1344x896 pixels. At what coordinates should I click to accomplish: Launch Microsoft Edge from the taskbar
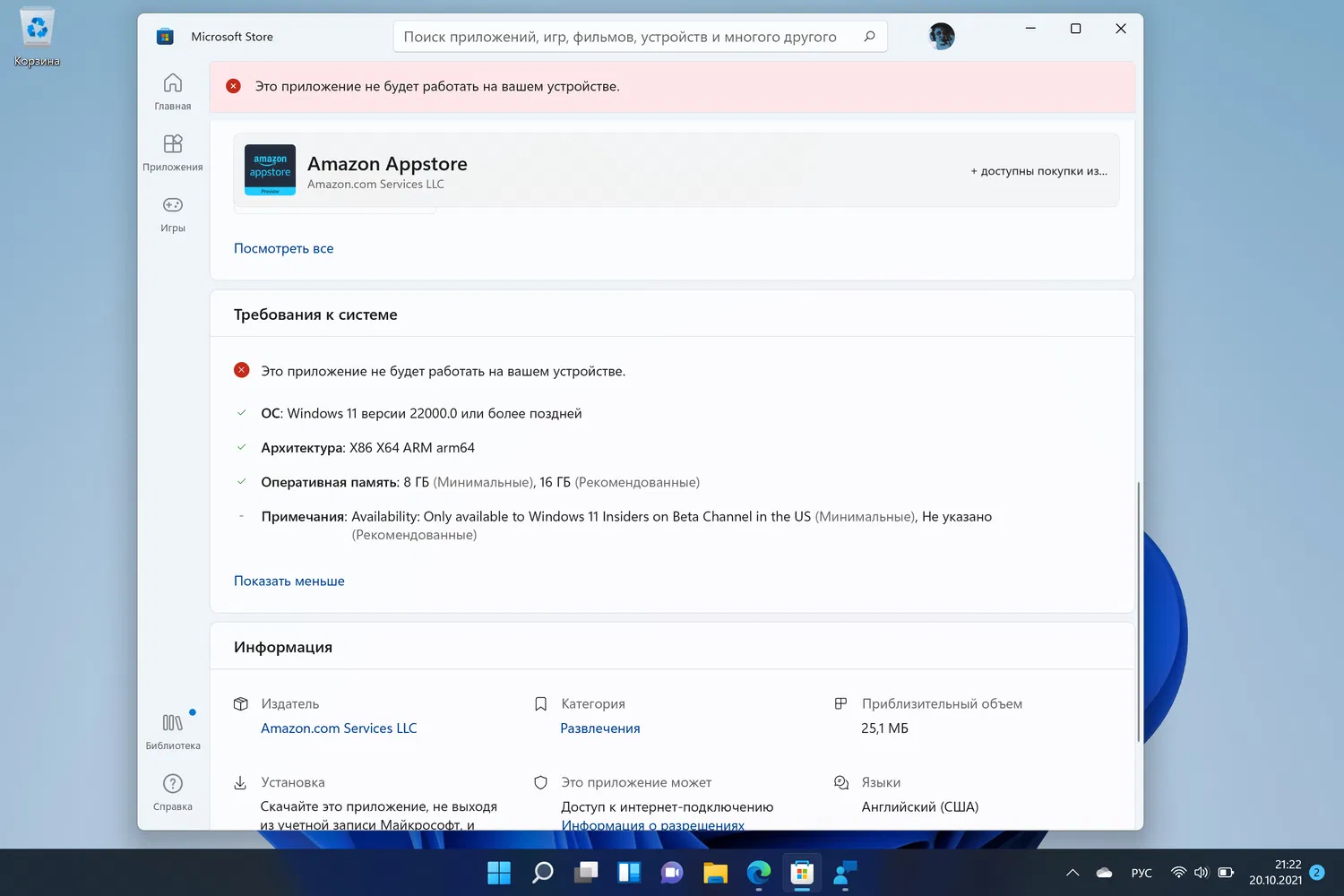(x=759, y=872)
